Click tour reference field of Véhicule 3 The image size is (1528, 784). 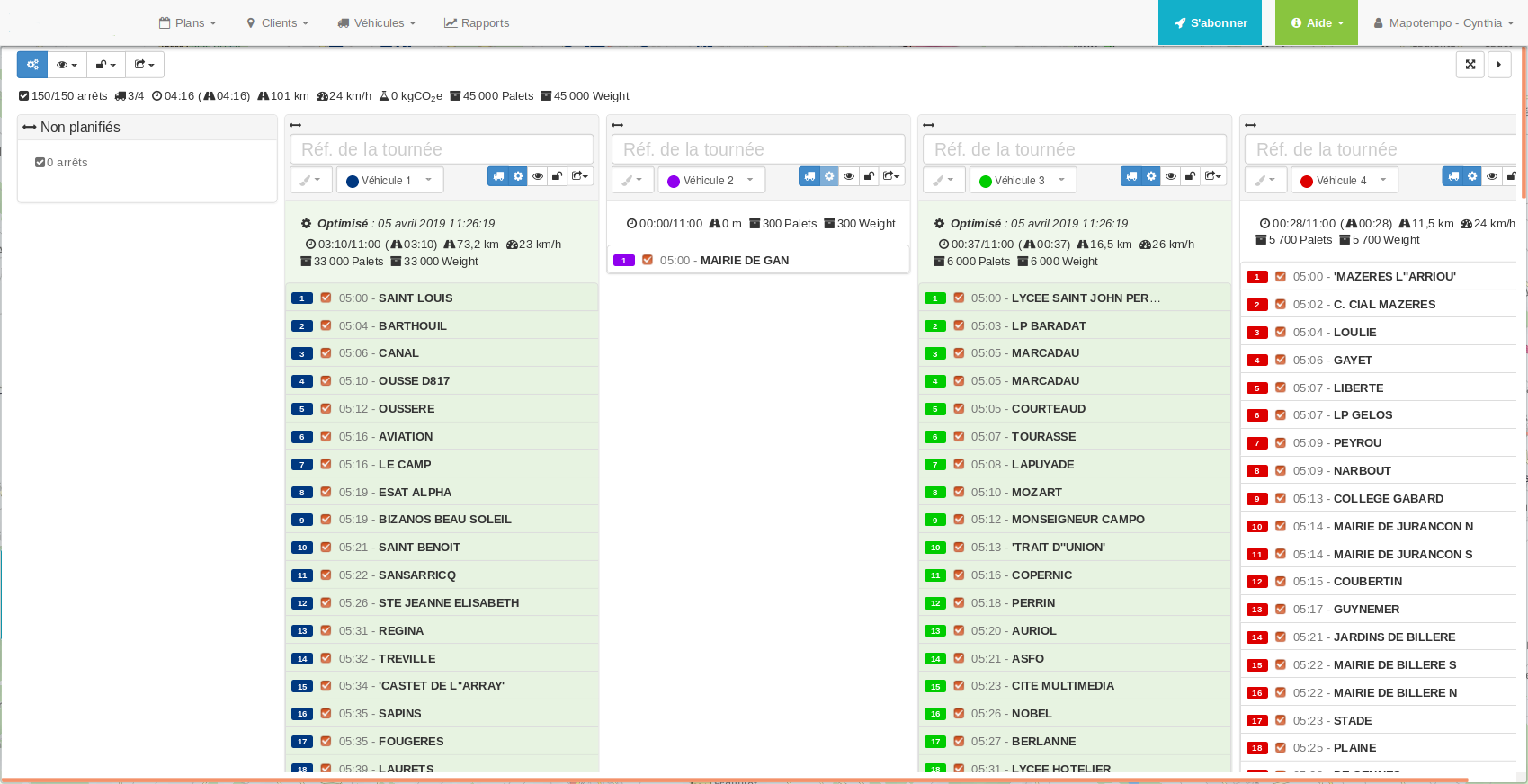coord(1075,149)
